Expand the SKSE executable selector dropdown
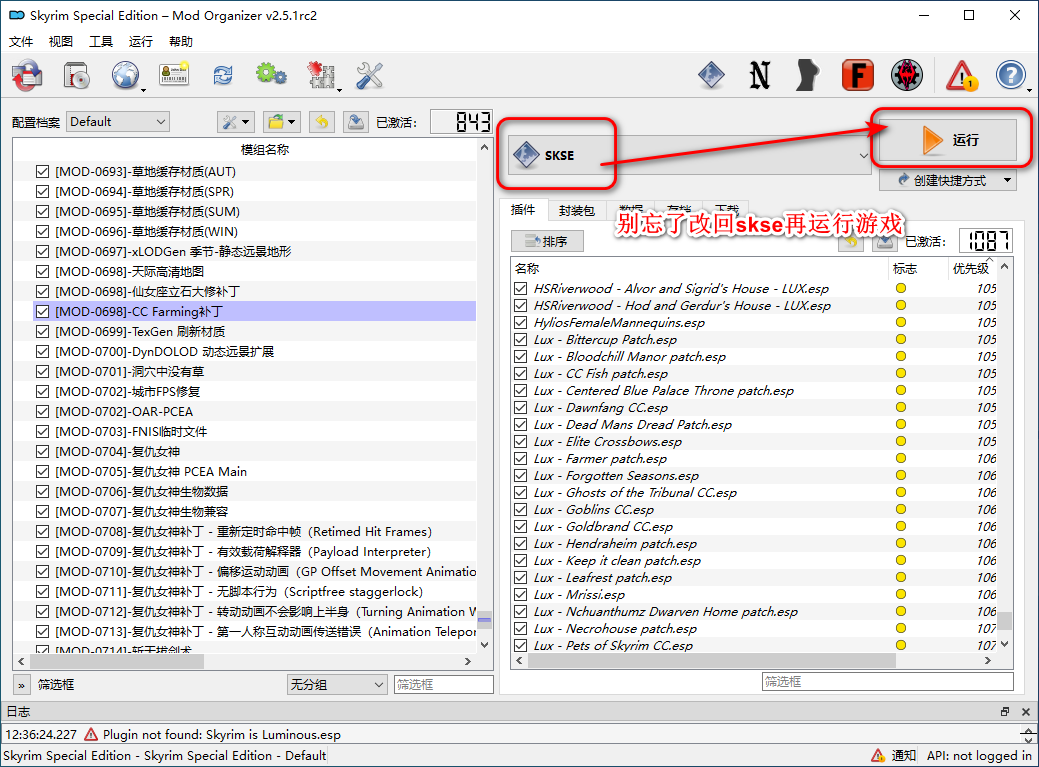Image resolution: width=1039 pixels, height=767 pixels. (x=864, y=156)
